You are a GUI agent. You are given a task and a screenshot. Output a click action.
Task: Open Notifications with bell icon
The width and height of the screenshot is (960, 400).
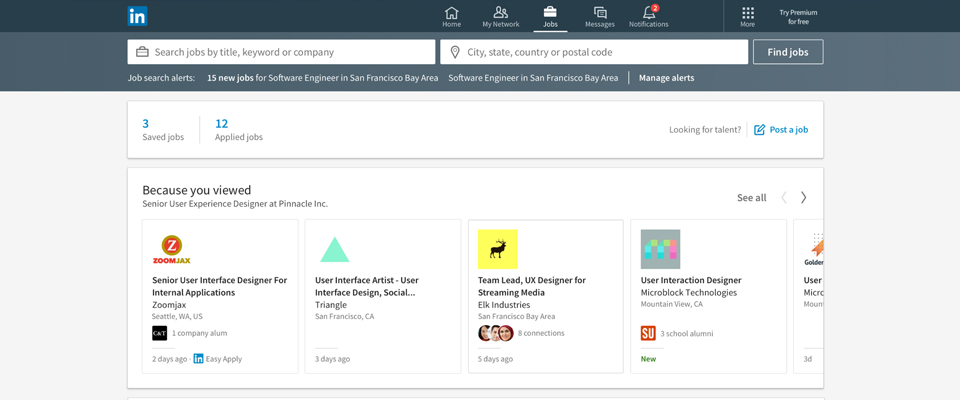(x=649, y=17)
